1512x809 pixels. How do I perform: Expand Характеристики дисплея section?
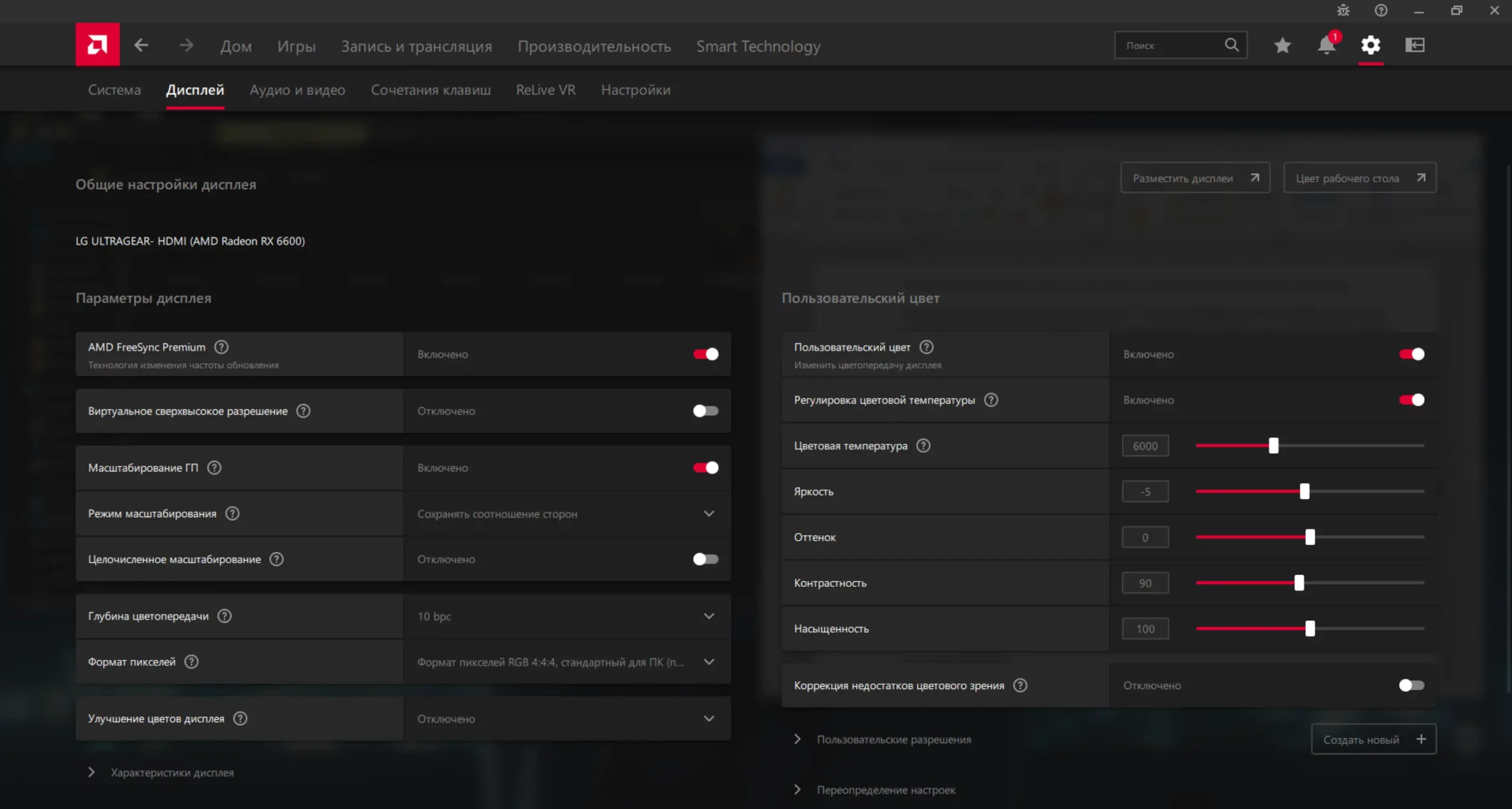[171, 772]
